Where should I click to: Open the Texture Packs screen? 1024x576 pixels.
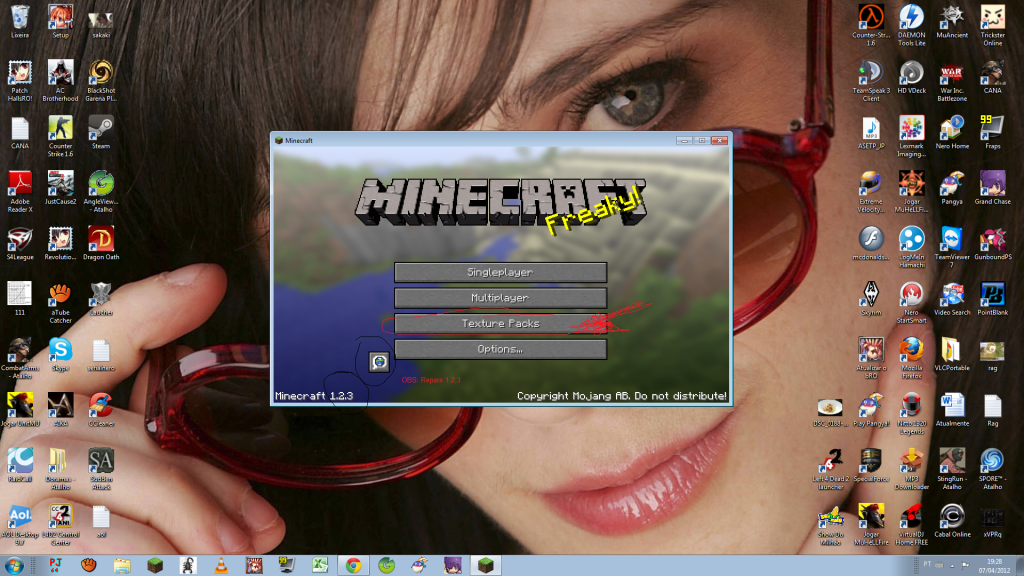[501, 323]
